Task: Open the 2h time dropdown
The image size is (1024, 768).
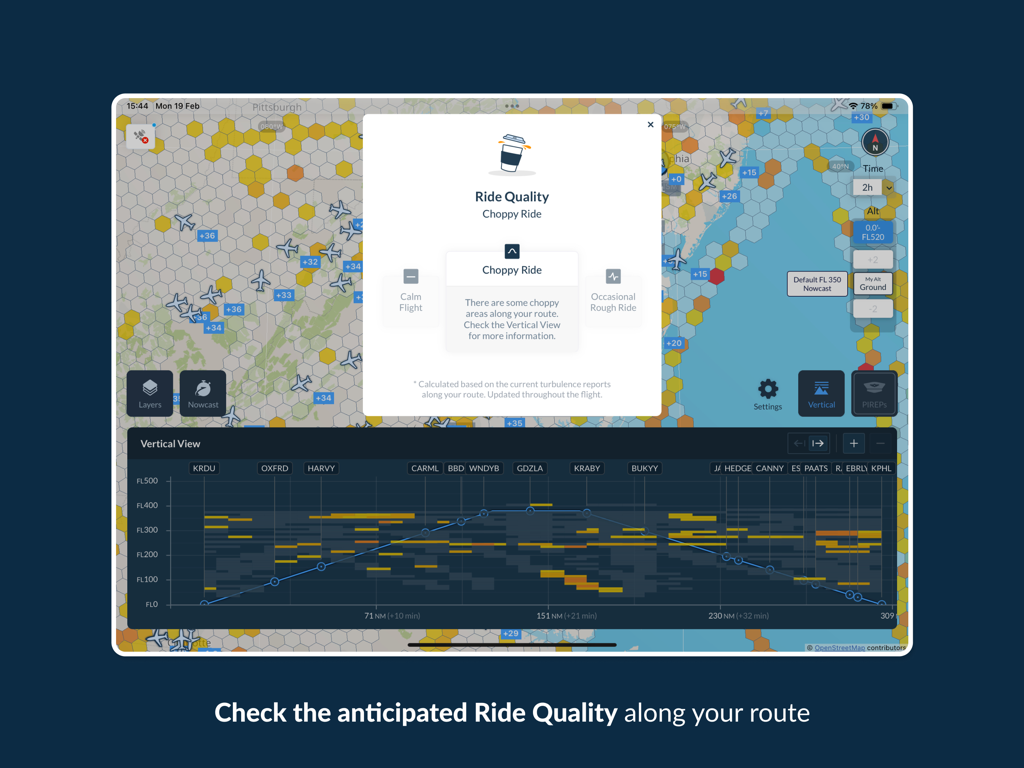Action: [873, 187]
